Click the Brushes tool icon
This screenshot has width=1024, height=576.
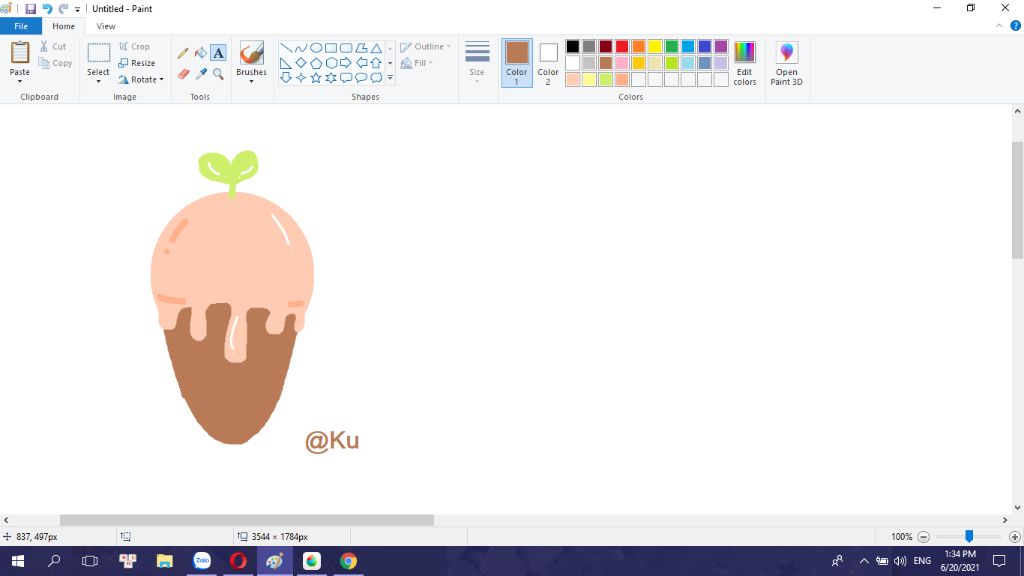[x=251, y=53]
